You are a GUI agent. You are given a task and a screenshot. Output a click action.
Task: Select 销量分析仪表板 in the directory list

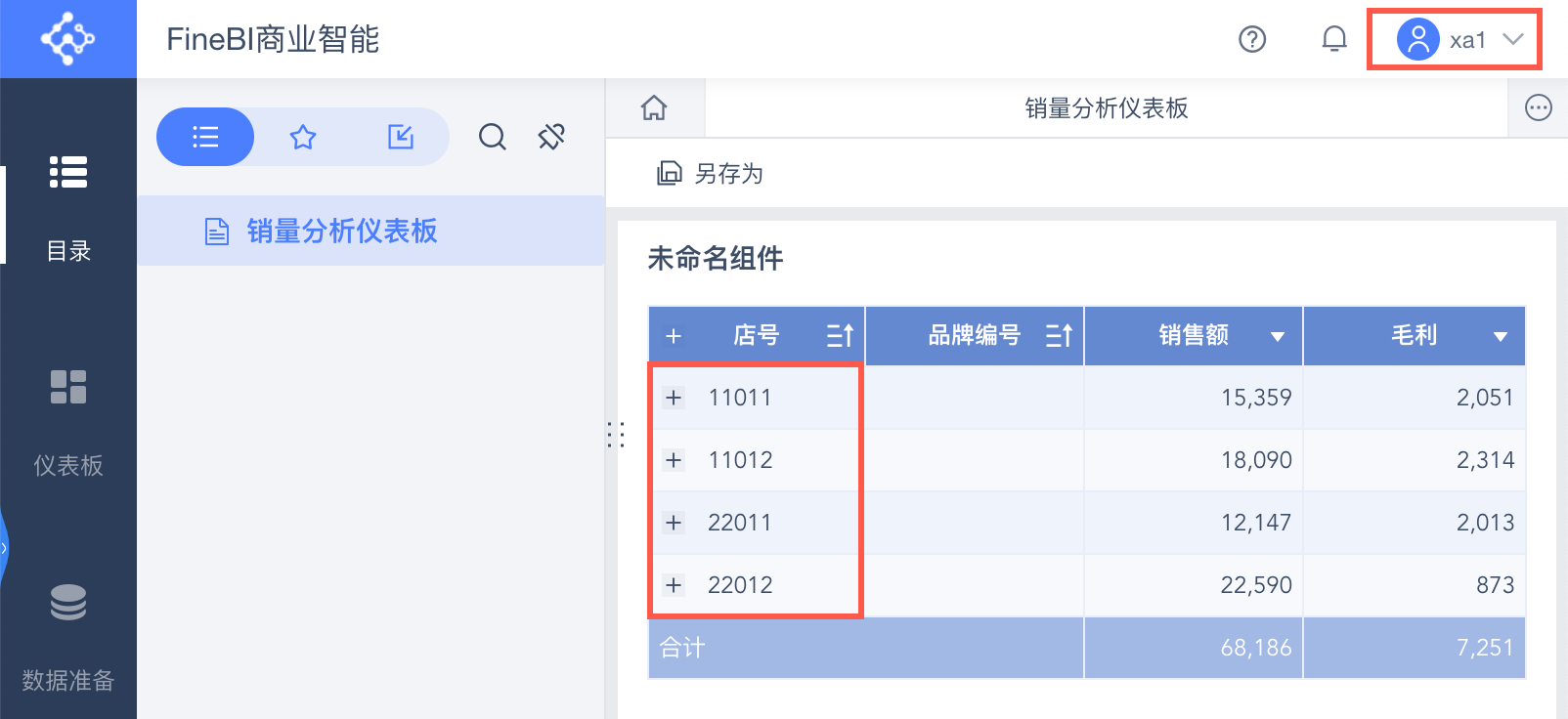(x=341, y=232)
